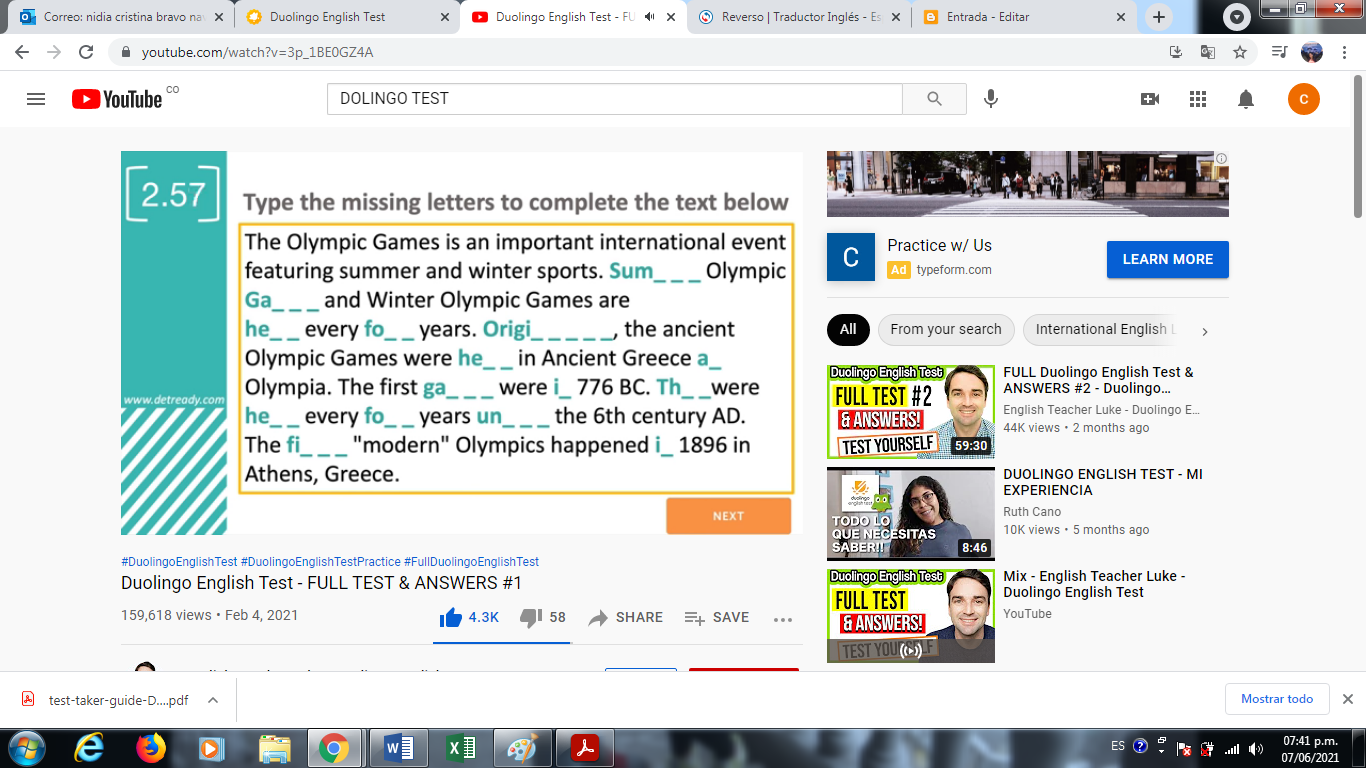
Task: Select the All filter chip
Action: pyautogui.click(x=848, y=329)
